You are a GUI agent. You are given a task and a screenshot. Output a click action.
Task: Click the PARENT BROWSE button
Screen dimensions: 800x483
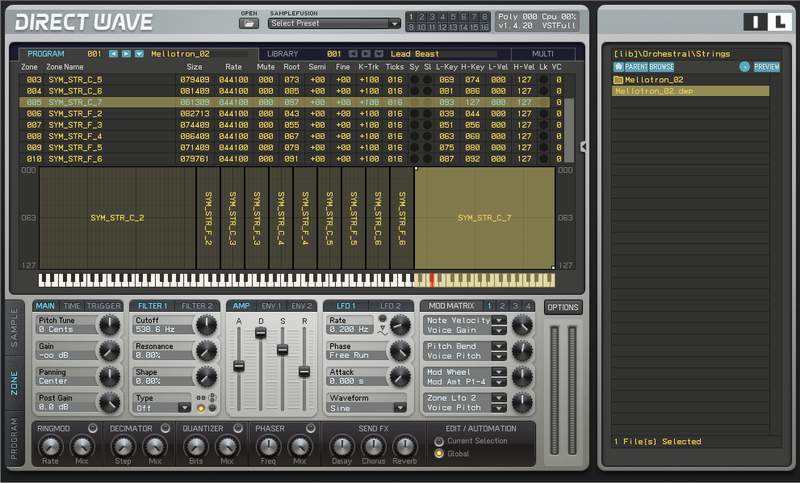tap(643, 67)
